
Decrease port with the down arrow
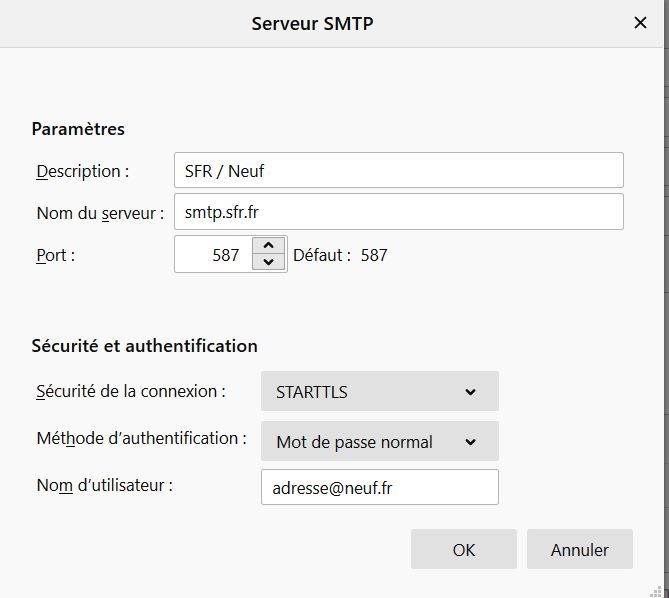268,263
